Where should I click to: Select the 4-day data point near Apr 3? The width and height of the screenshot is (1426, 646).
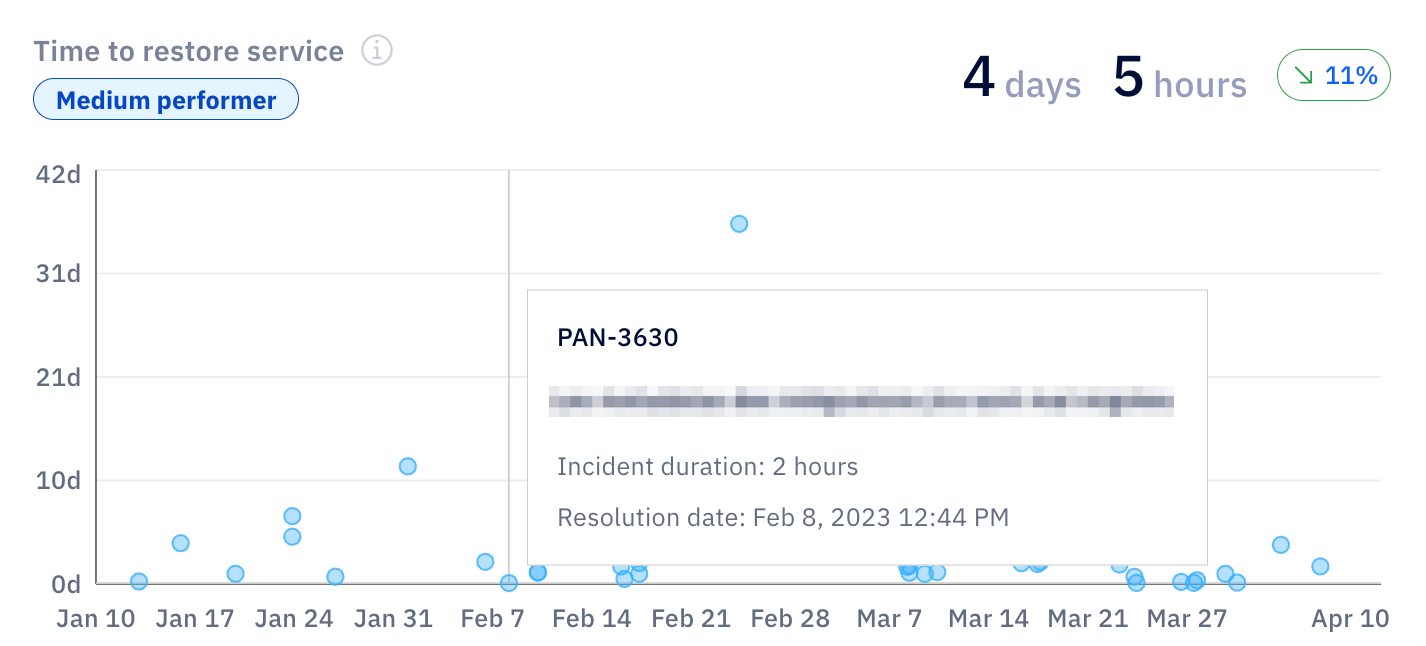[x=1281, y=545]
